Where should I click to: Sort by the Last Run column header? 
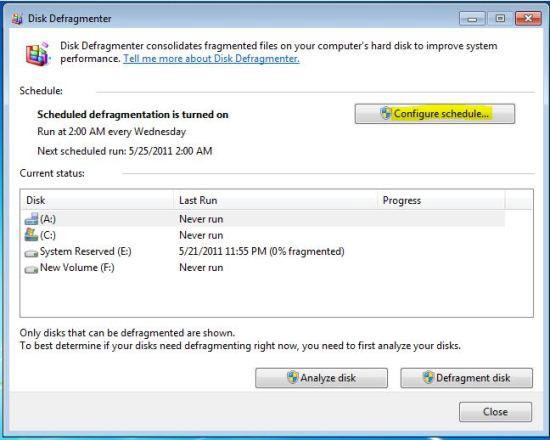(276, 200)
